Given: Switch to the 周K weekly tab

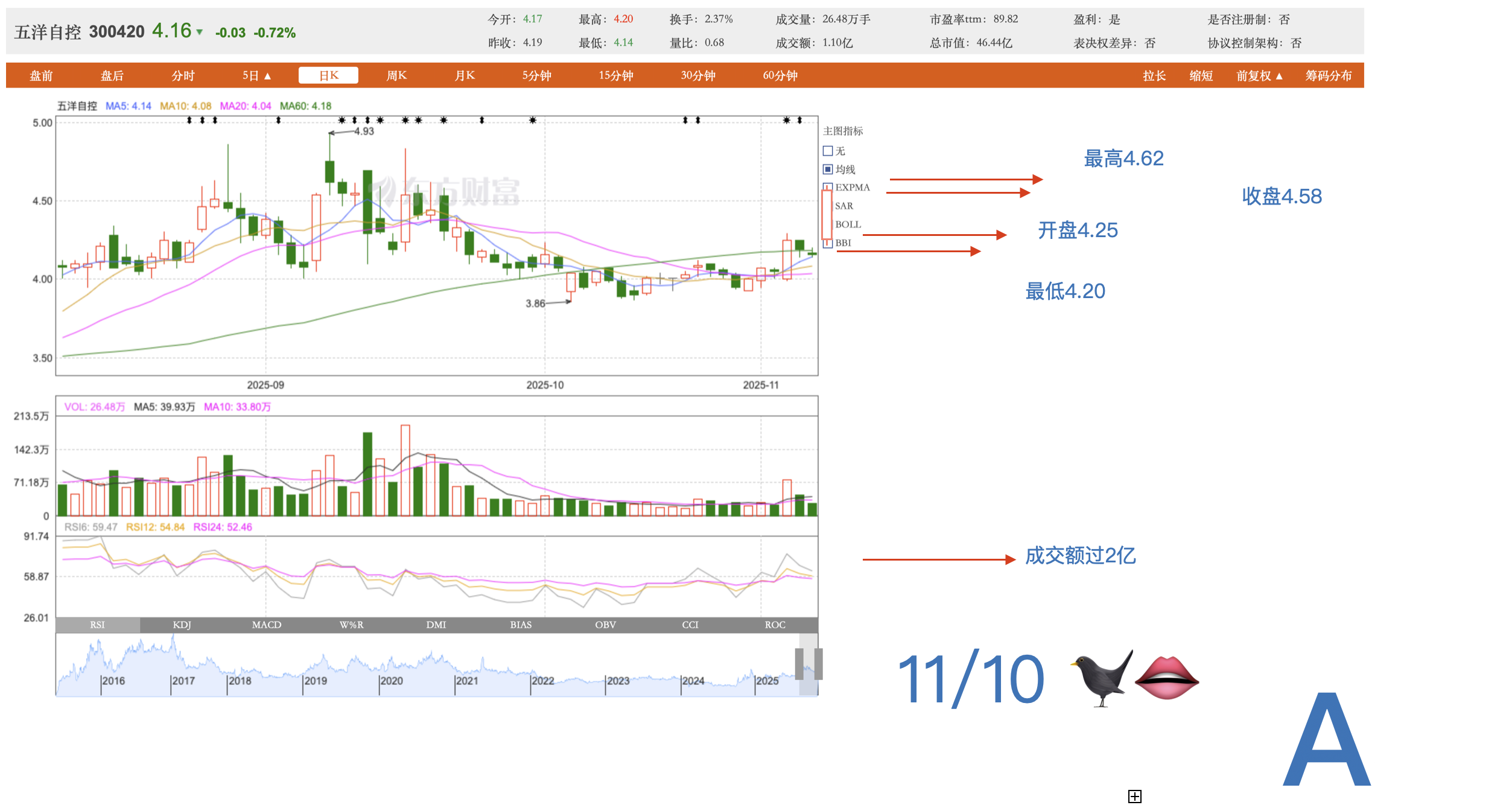Looking at the screenshot, I should pos(396,76).
